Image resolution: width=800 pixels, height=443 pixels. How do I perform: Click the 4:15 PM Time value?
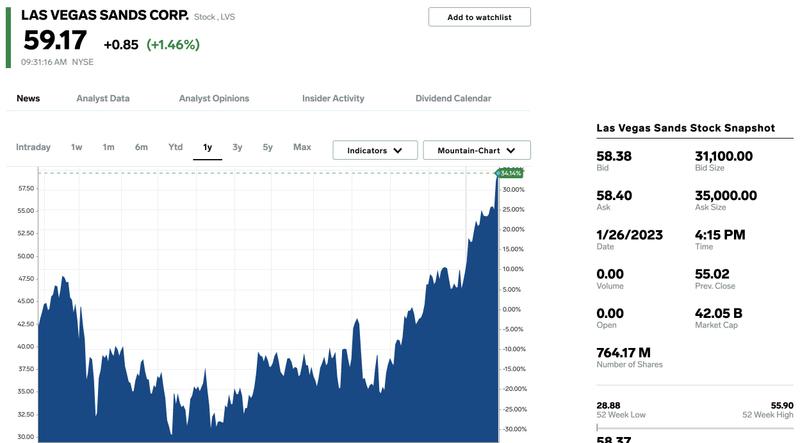pos(720,235)
